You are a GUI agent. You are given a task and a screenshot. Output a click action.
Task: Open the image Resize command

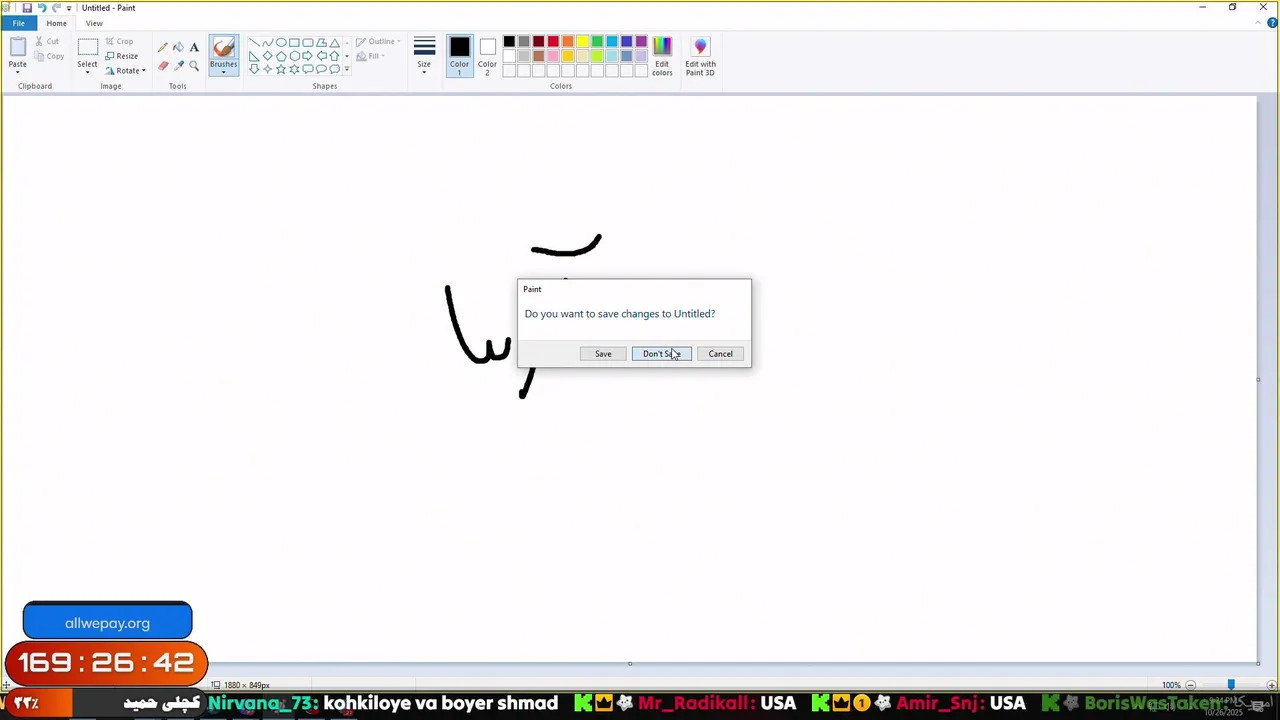[121, 56]
